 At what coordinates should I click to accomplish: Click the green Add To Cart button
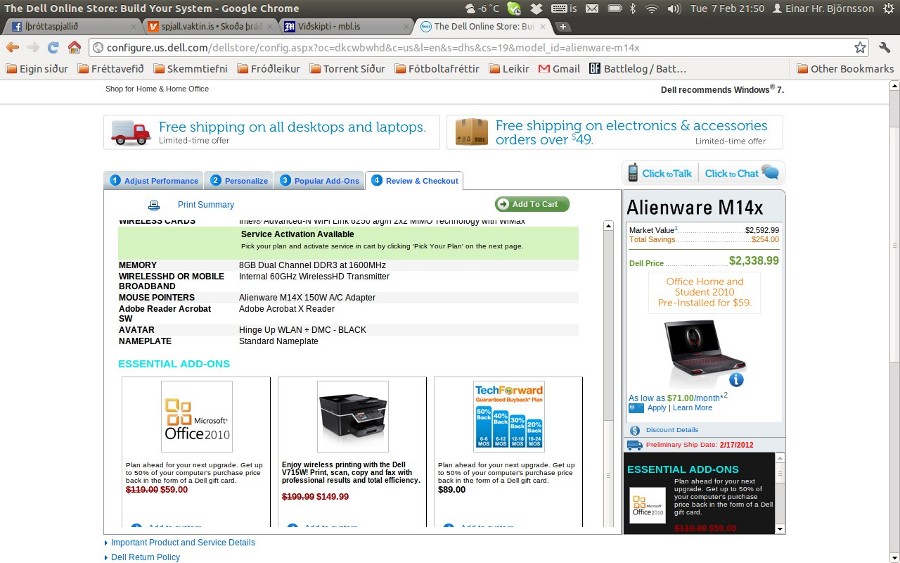(x=532, y=204)
